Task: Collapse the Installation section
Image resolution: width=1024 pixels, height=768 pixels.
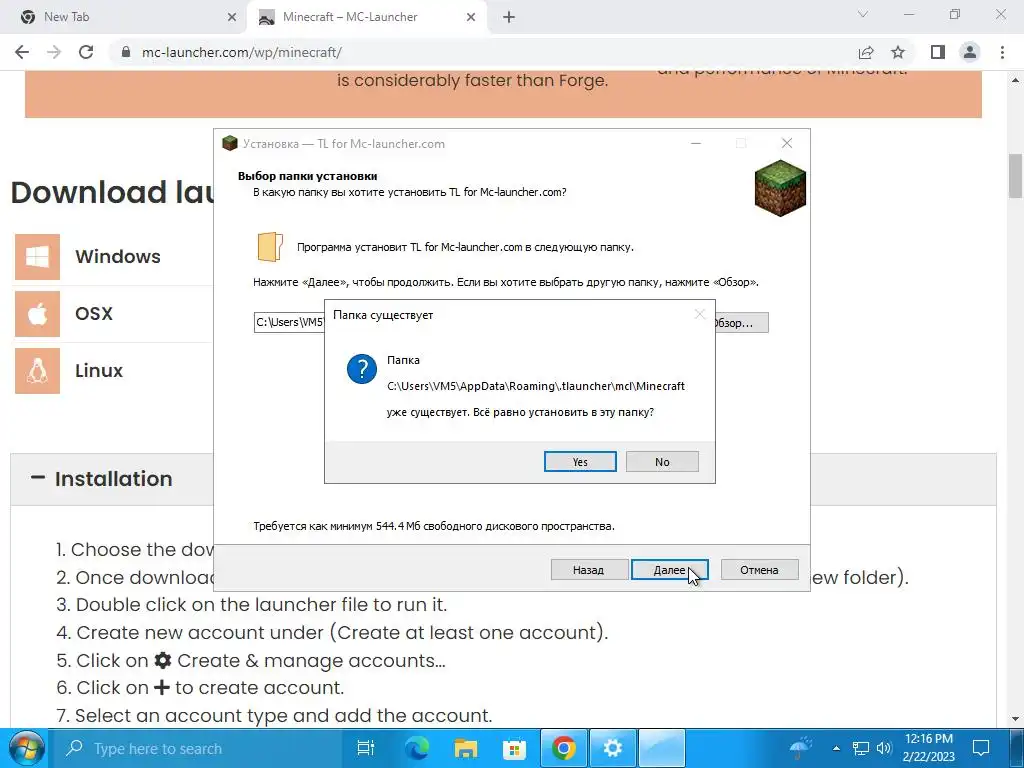Action: pos(38,478)
